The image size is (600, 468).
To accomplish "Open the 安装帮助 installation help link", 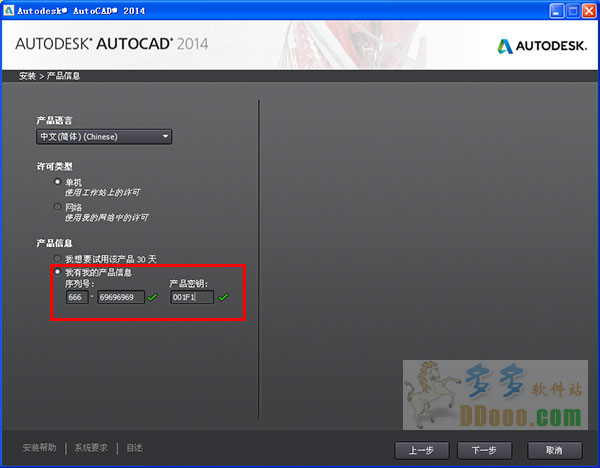I will coord(39,448).
